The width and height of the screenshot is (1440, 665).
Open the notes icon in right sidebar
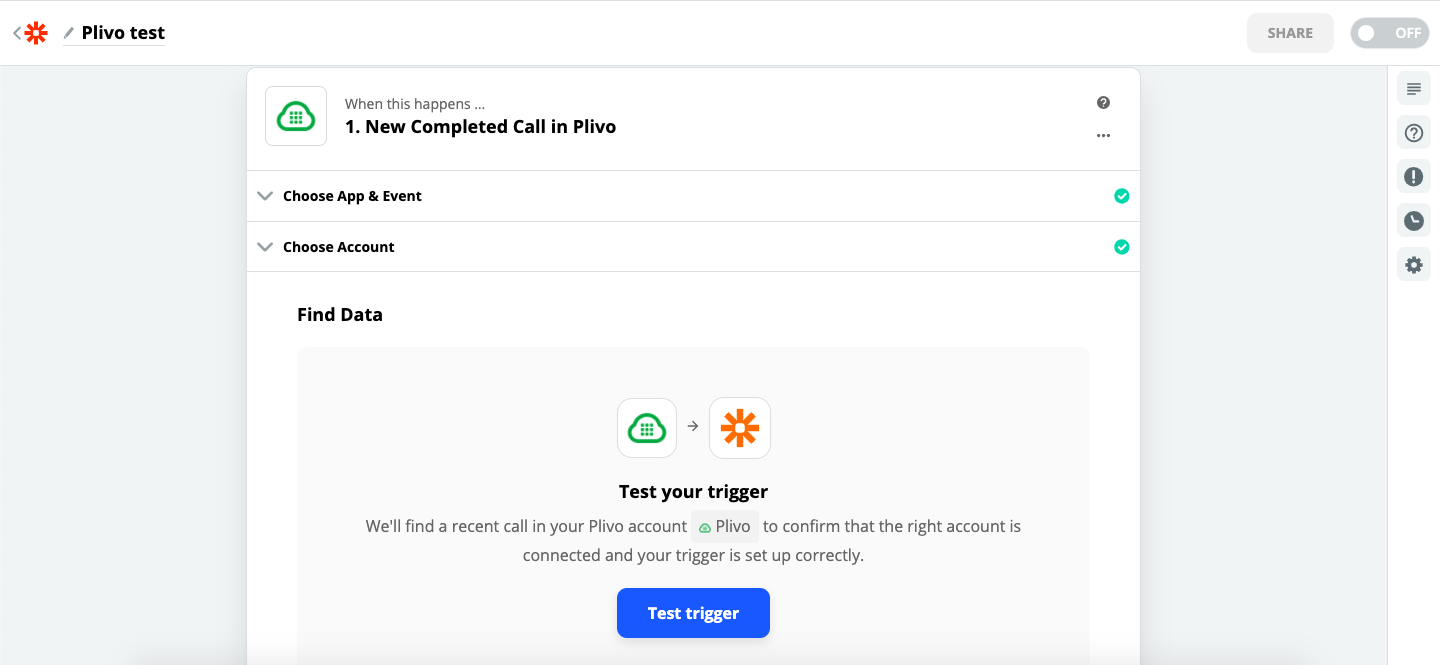coord(1413,89)
